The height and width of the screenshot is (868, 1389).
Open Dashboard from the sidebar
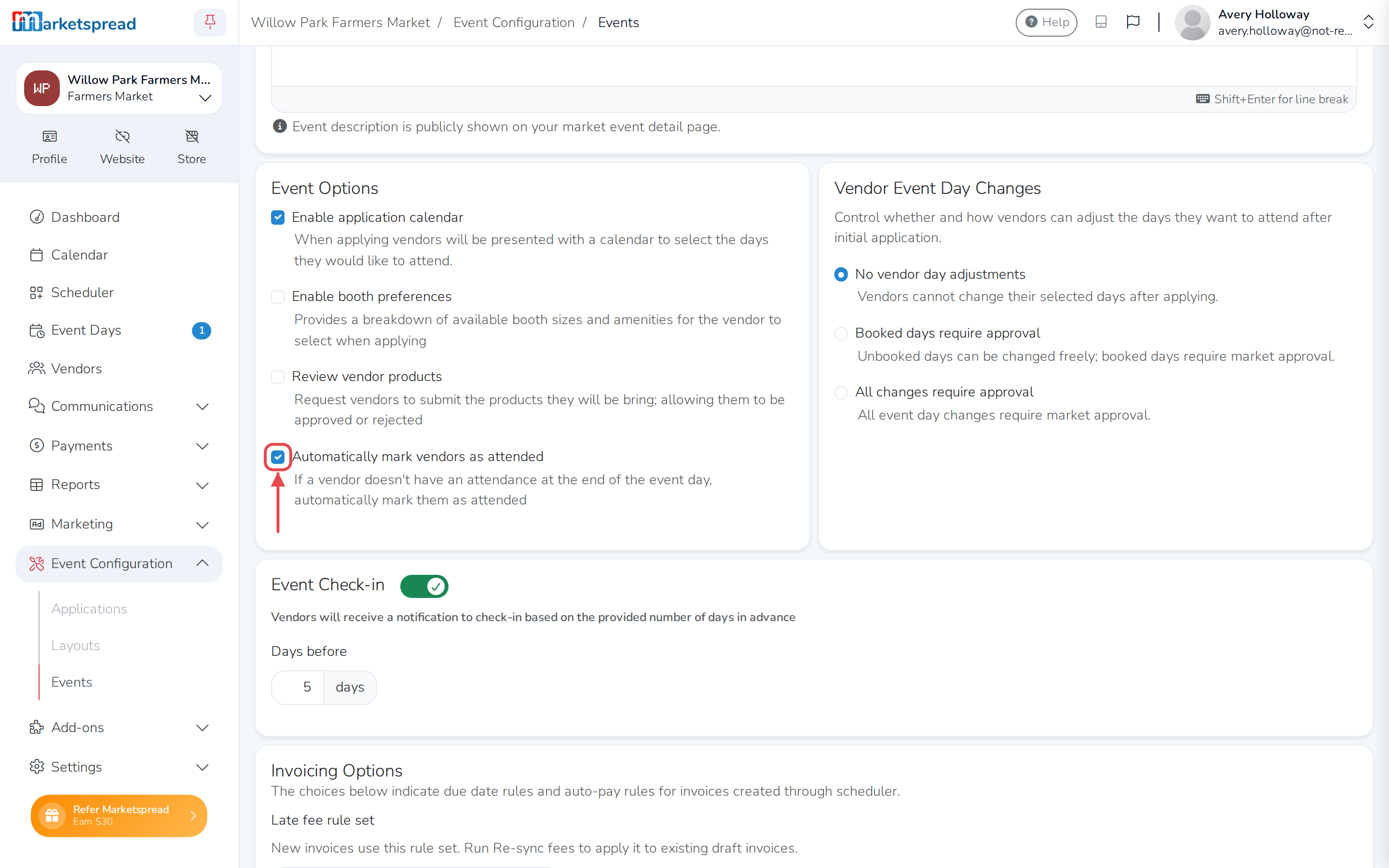pyautogui.click(x=119, y=217)
